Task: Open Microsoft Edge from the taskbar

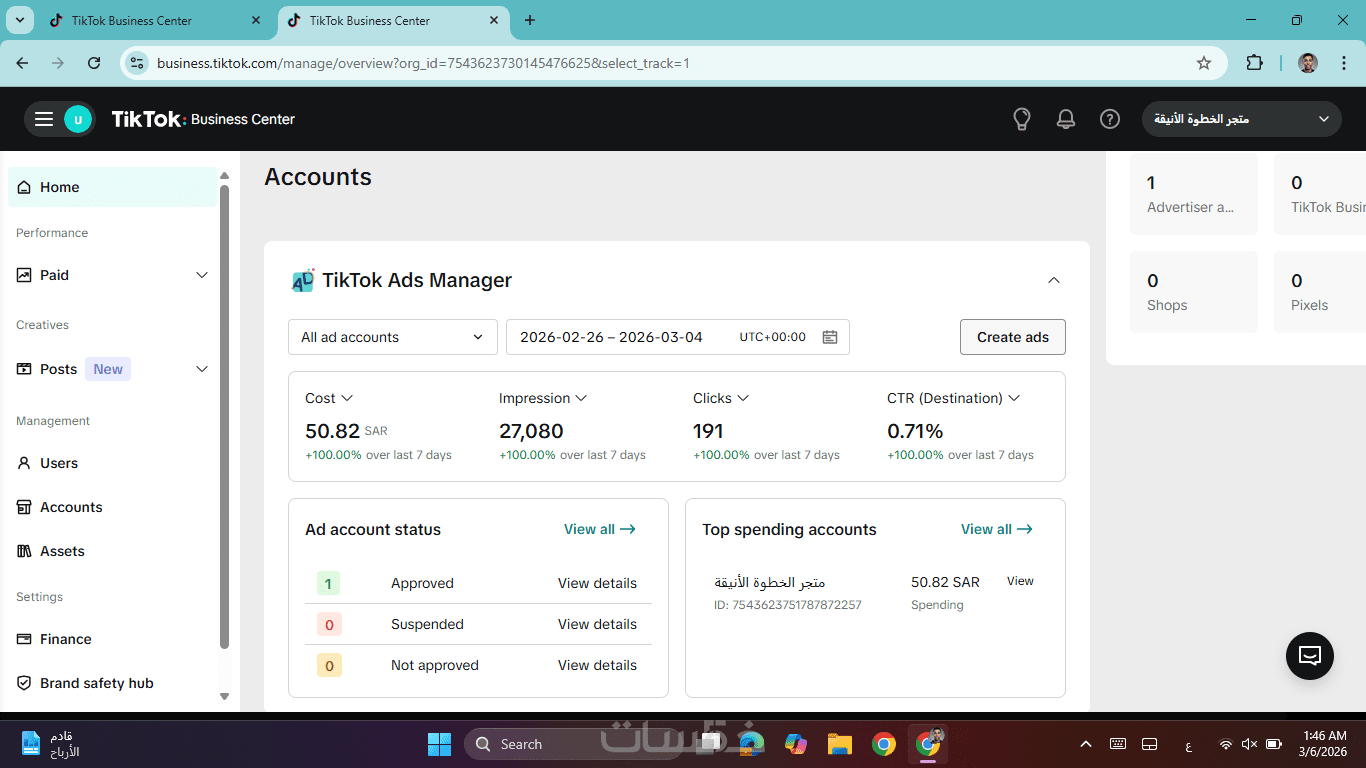Action: (751, 744)
